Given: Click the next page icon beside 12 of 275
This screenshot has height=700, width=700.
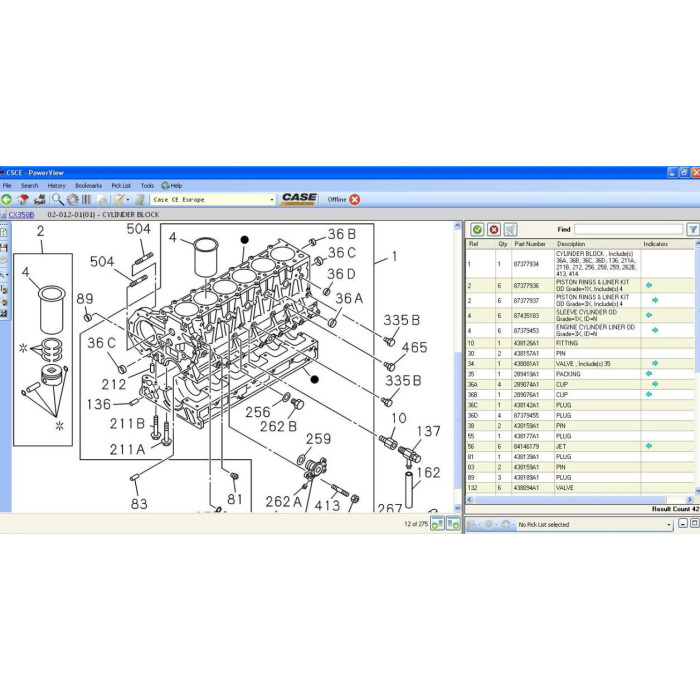Looking at the screenshot, I should click(x=453, y=524).
